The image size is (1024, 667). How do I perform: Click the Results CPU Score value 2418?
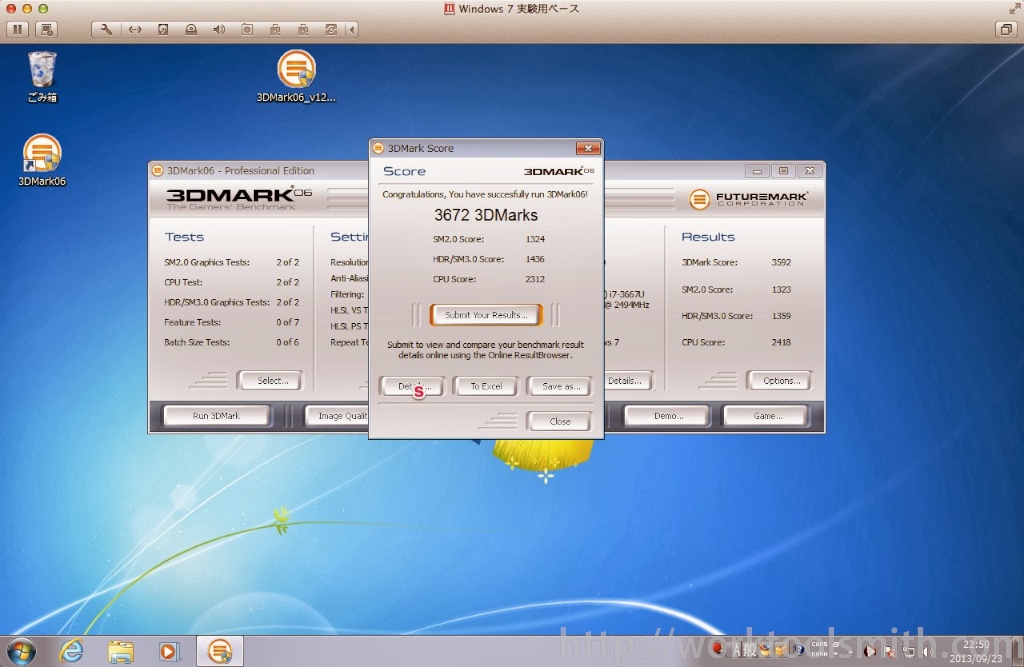pos(781,342)
